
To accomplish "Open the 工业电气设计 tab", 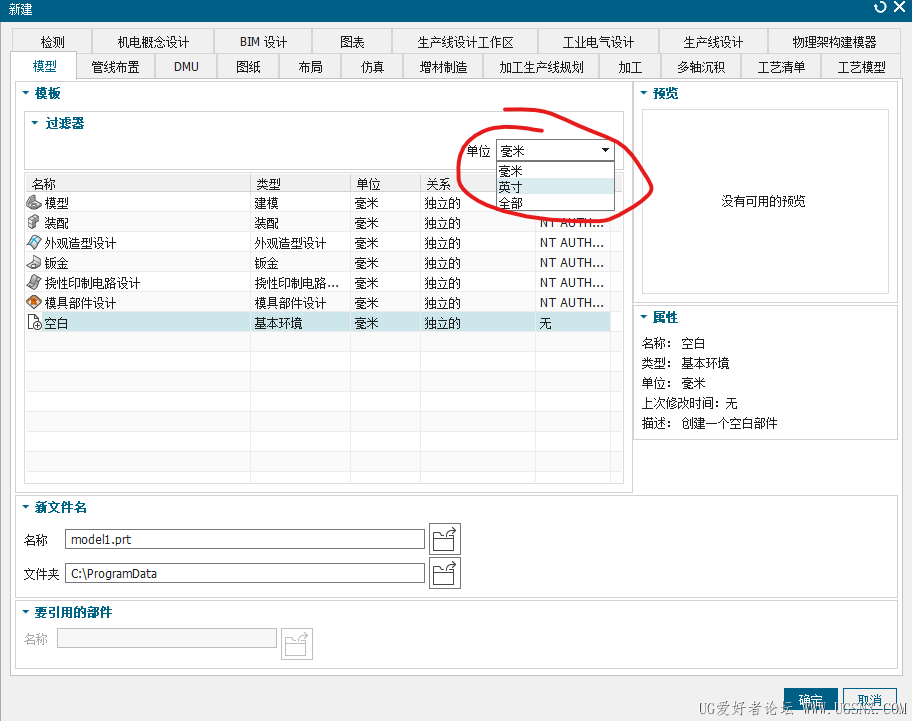I will (598, 42).
